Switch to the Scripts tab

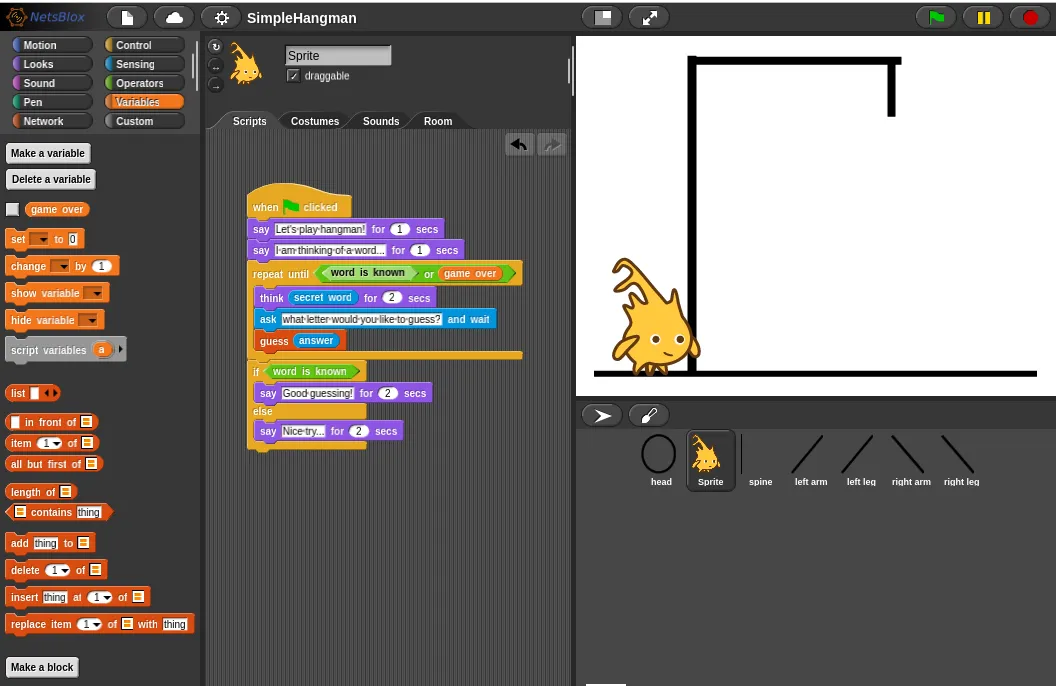[249, 121]
